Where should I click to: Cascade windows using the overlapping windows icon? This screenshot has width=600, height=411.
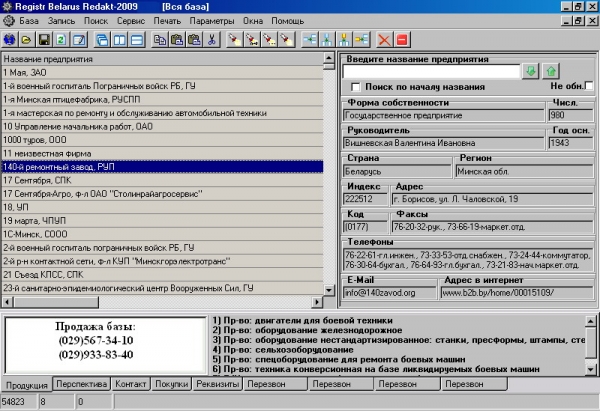click(x=103, y=40)
